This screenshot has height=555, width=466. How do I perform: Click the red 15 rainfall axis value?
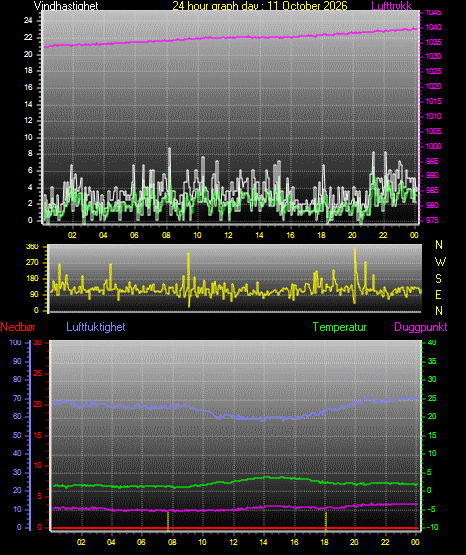pos(38,435)
